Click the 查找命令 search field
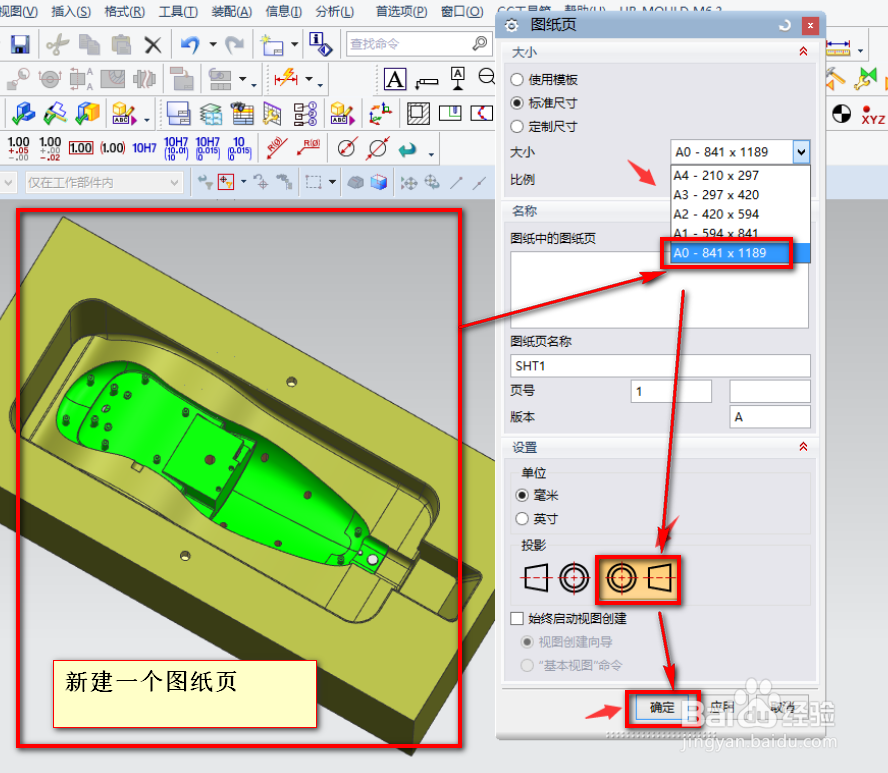This screenshot has height=773, width=888. tap(419, 44)
